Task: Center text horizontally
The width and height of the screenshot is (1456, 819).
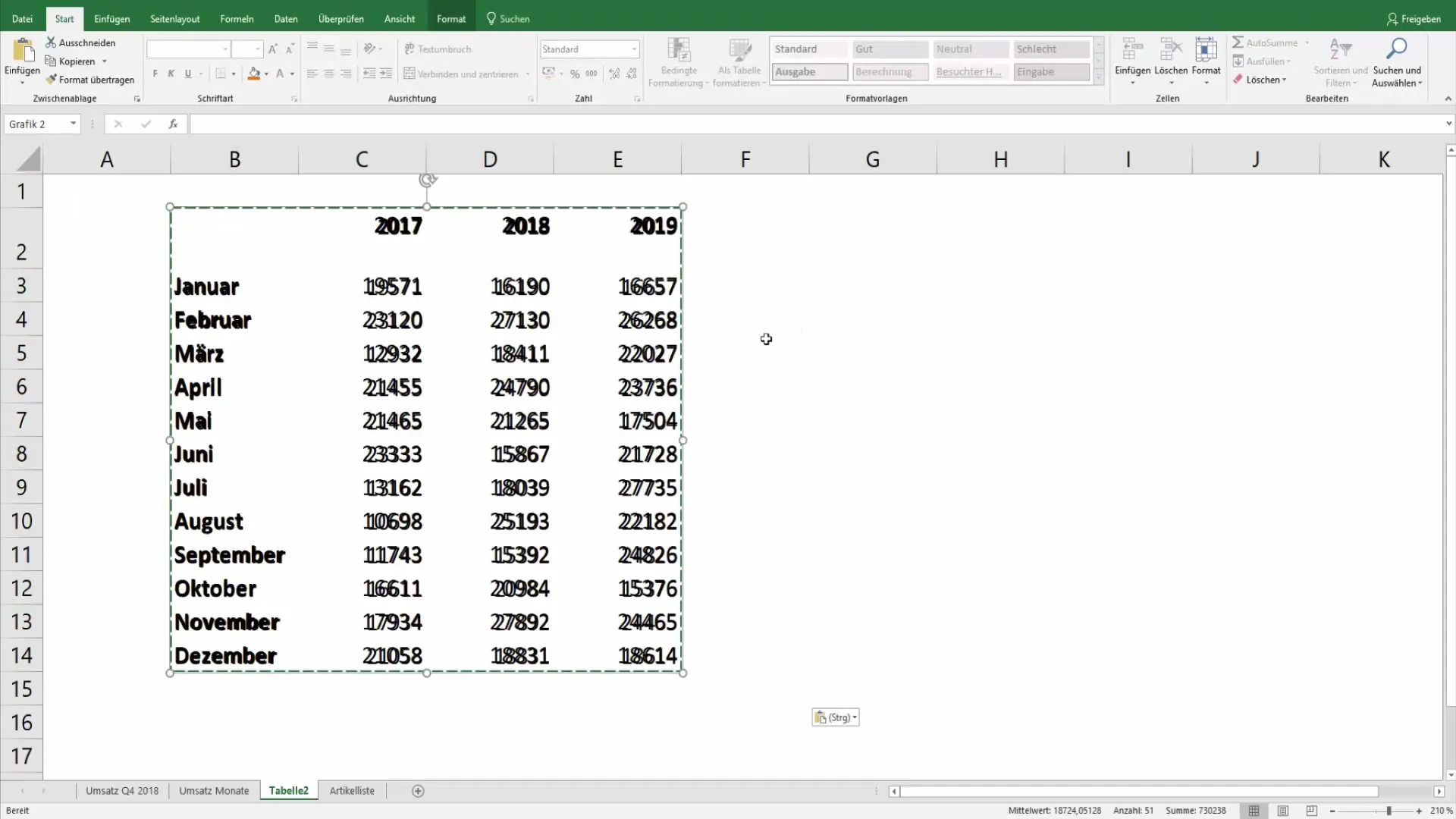Action: [329, 74]
